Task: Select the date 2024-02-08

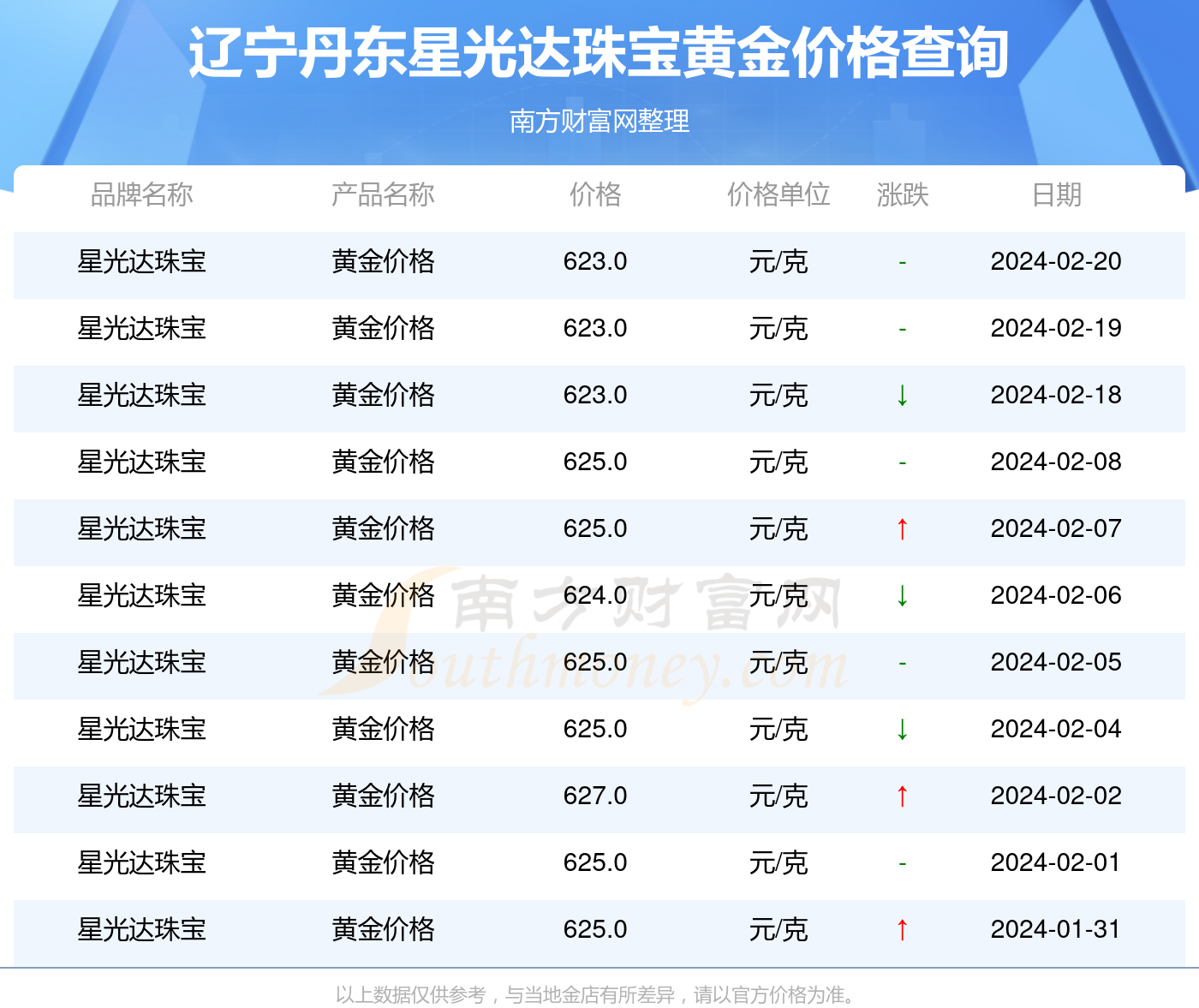Action: [x=1056, y=462]
